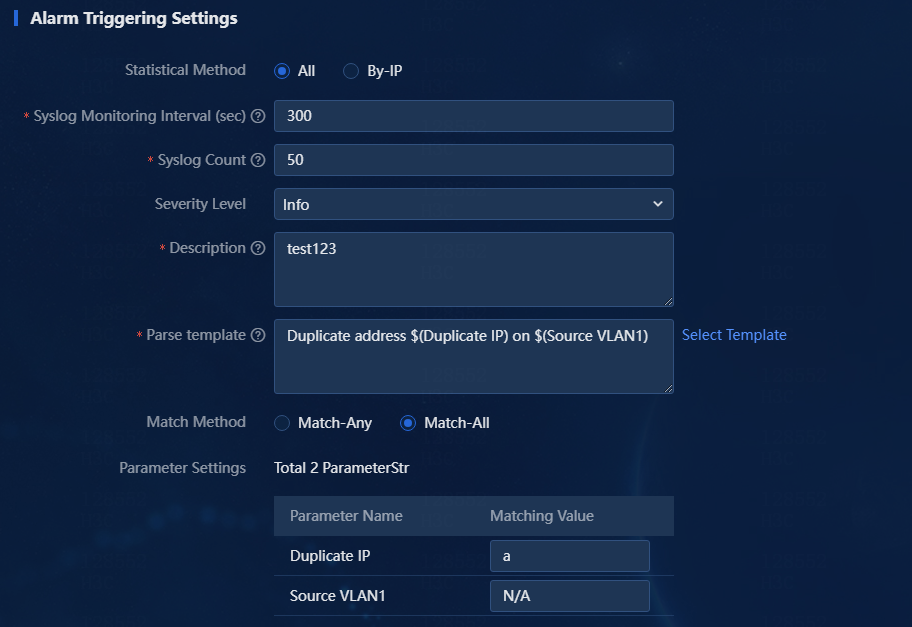912x627 pixels.
Task: Click the Parameter Name column header
Action: [346, 516]
